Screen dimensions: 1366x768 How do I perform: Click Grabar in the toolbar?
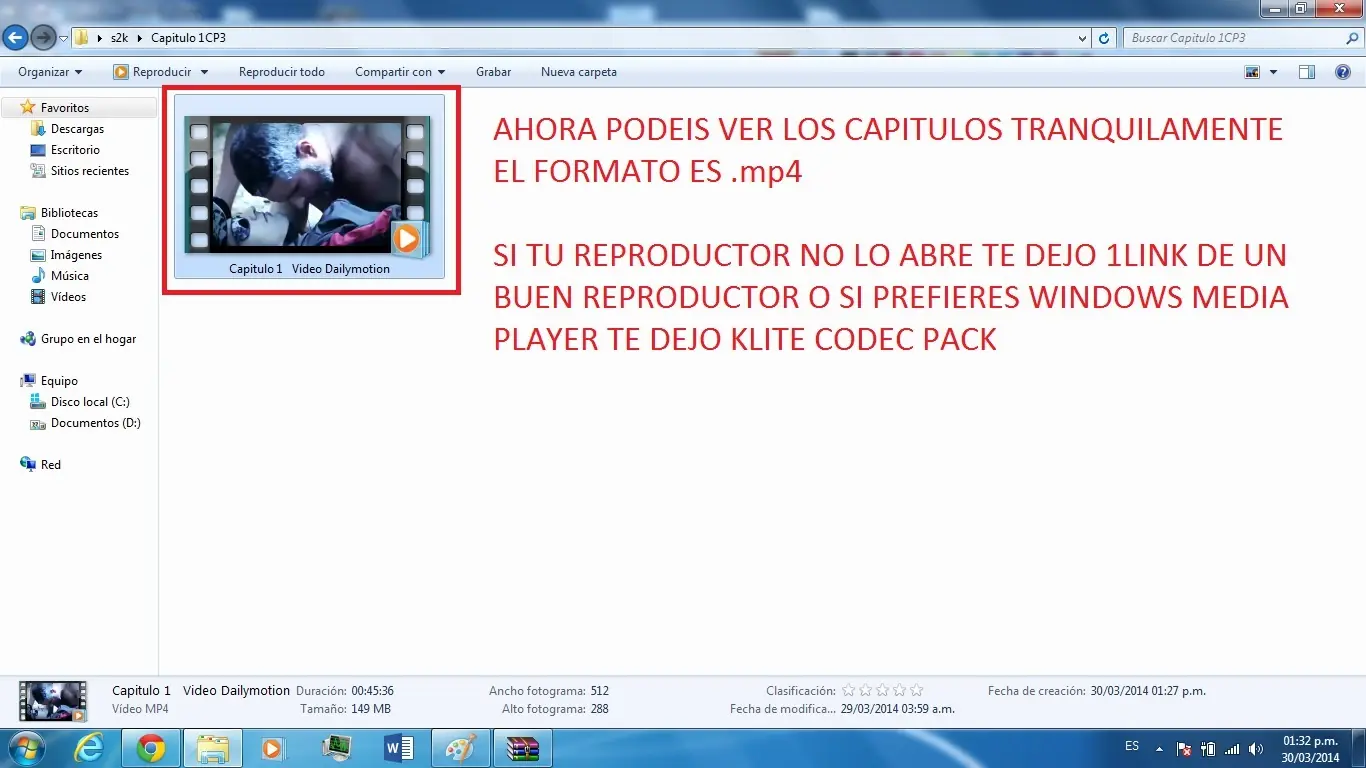493,72
